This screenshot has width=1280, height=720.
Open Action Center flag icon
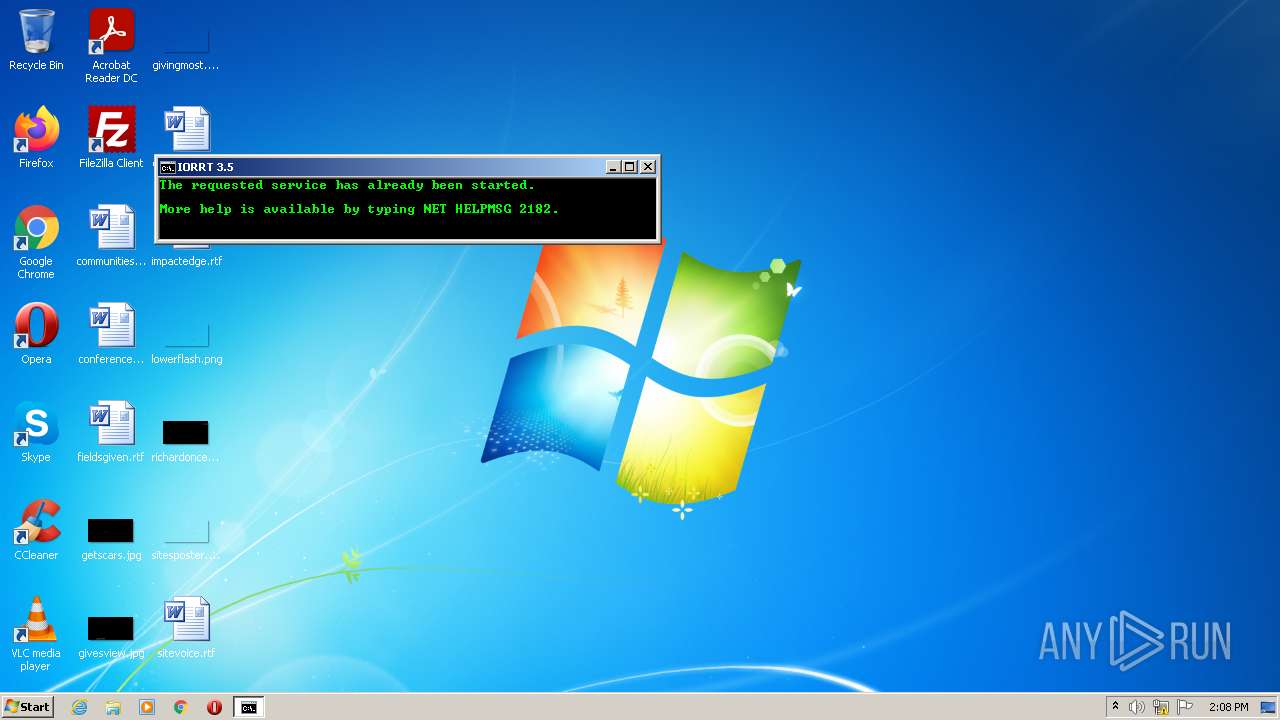[1185, 707]
